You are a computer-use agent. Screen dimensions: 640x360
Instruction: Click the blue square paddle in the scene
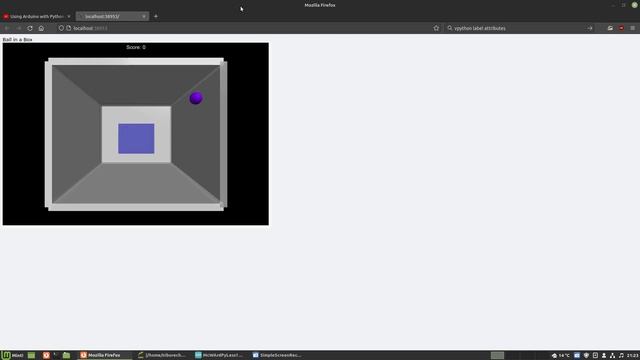pyautogui.click(x=136, y=138)
